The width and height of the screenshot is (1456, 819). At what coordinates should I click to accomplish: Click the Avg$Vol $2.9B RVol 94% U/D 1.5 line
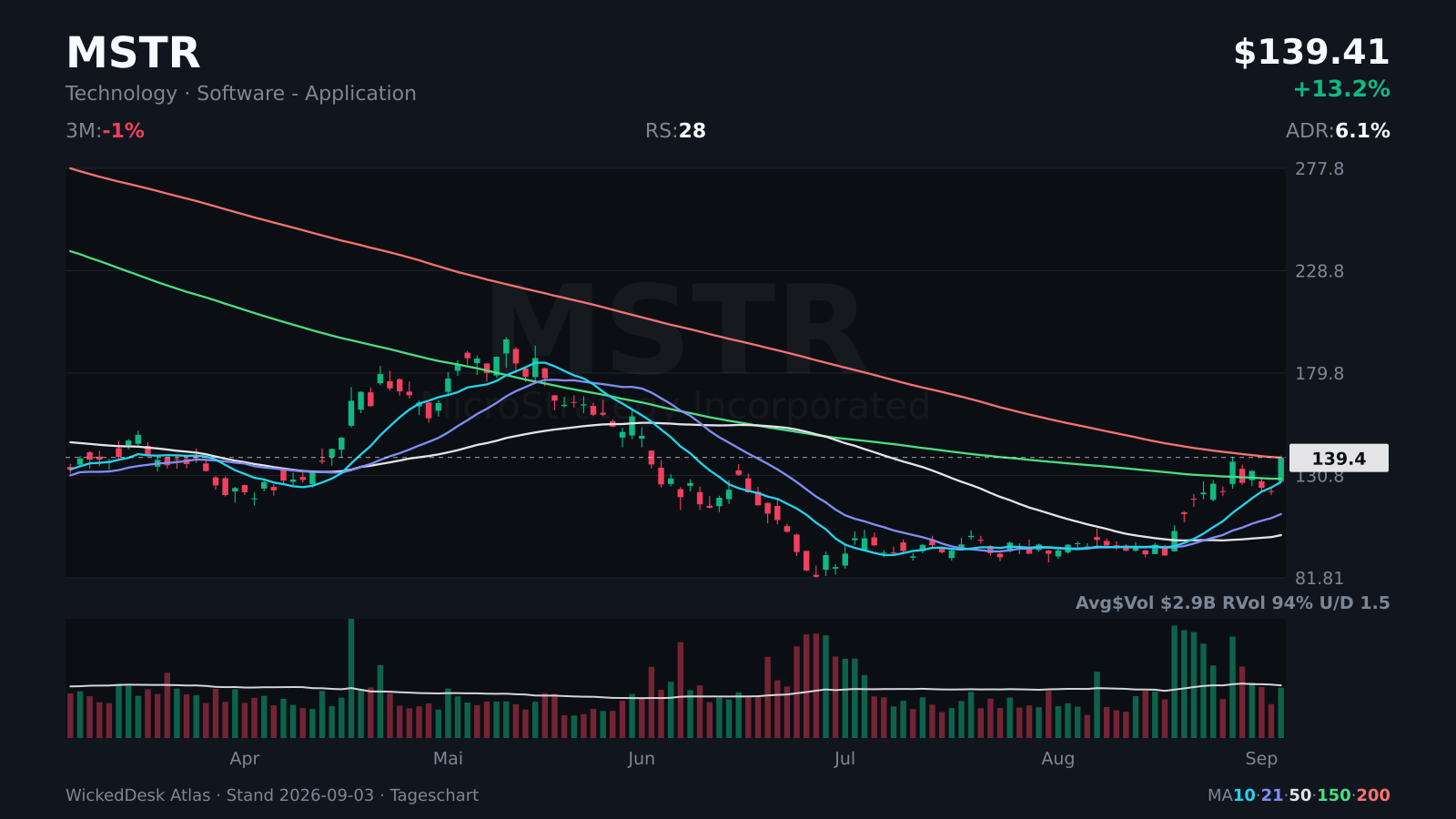[1233, 603]
